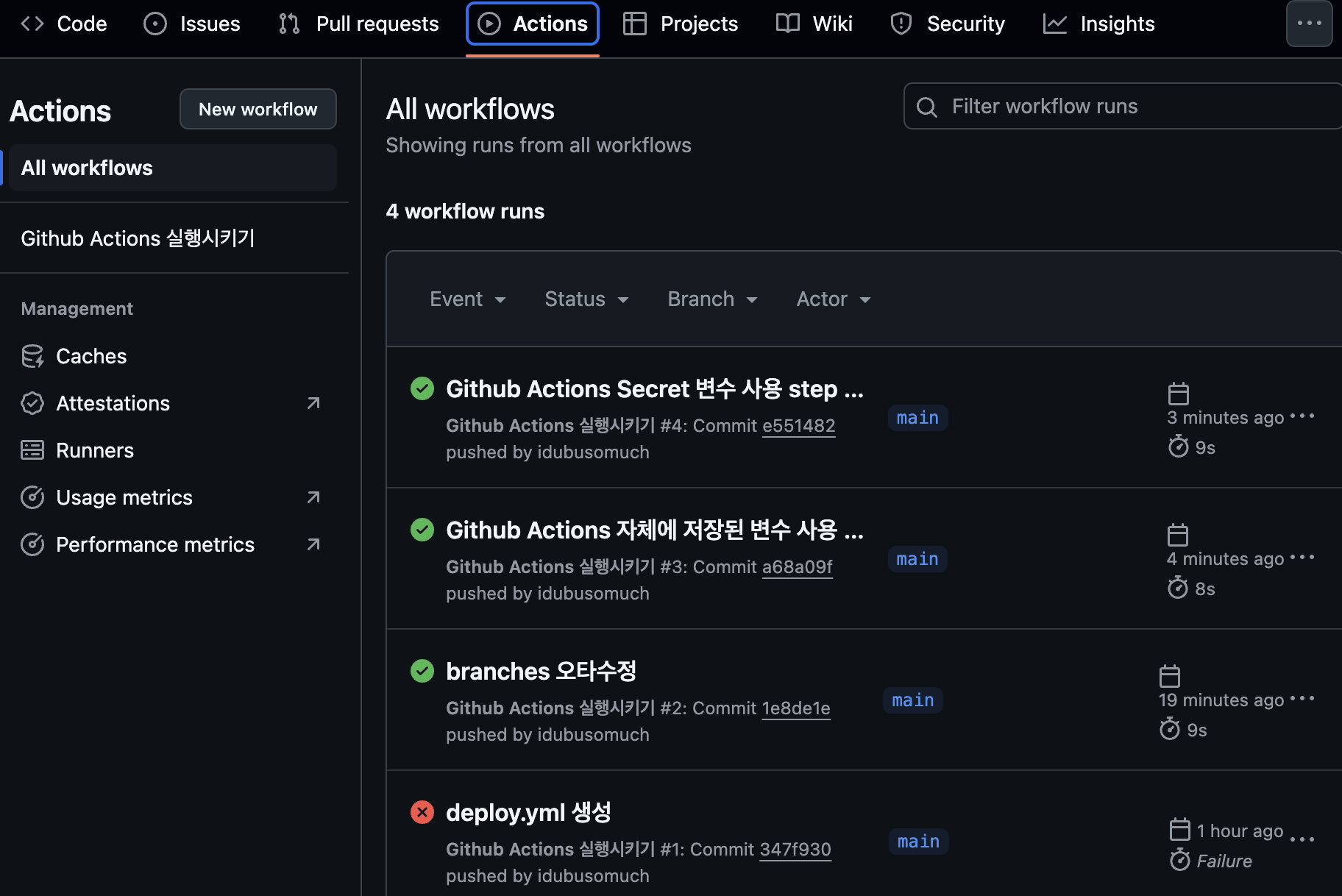Open three-dot menu for deploy.yml run
The image size is (1342, 896).
(x=1302, y=839)
